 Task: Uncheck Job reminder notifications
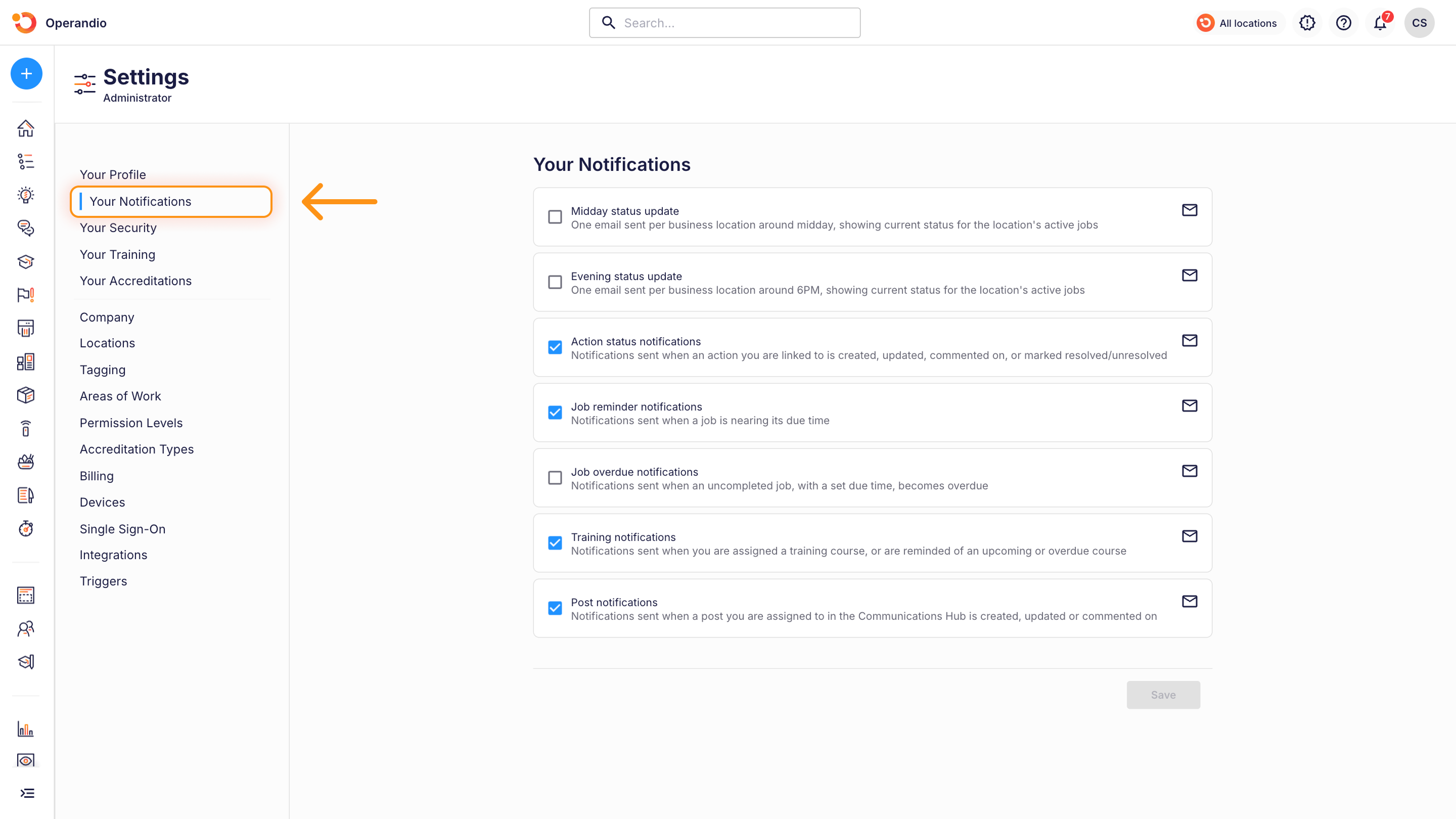[555, 413]
